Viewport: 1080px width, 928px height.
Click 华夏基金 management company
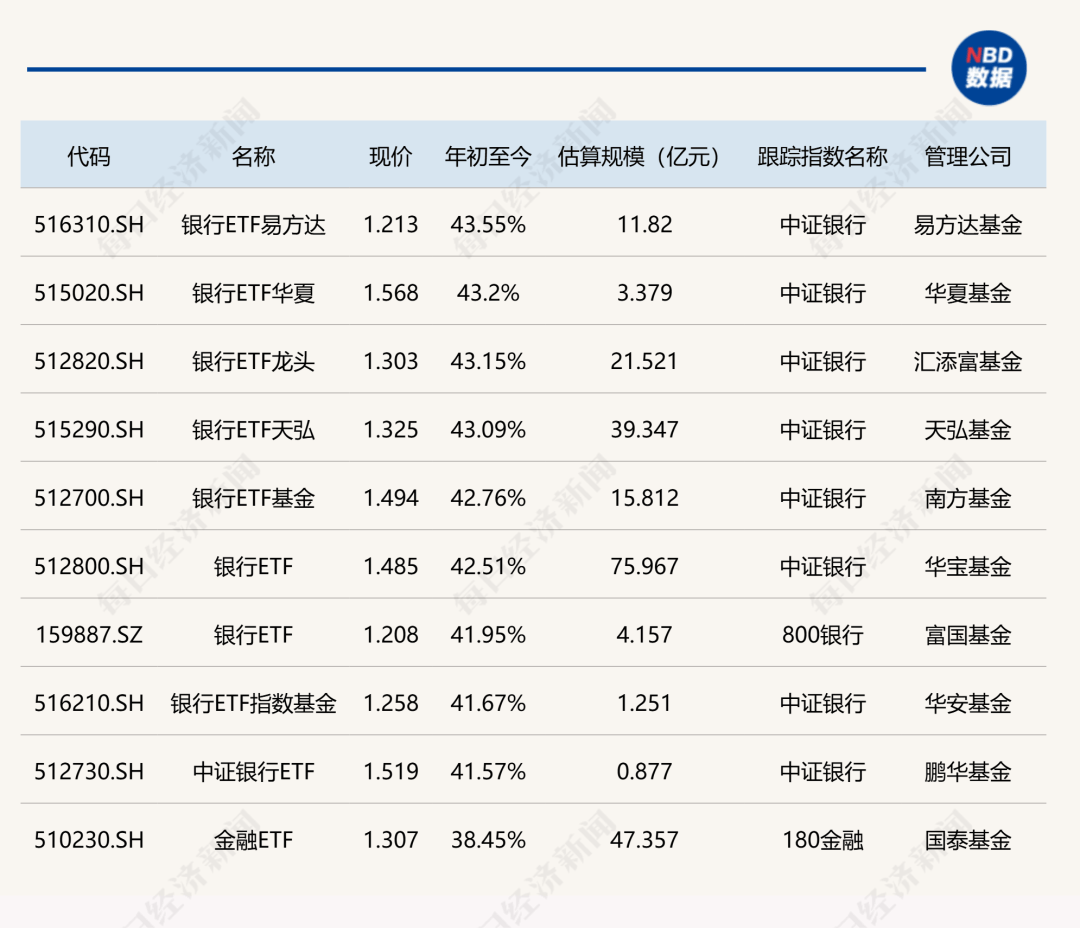[x=966, y=293]
